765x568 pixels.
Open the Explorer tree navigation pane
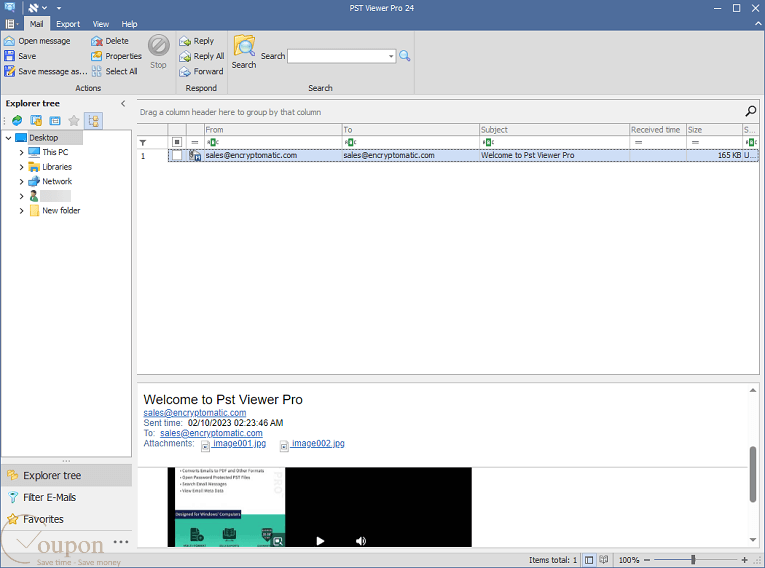(x=66, y=475)
